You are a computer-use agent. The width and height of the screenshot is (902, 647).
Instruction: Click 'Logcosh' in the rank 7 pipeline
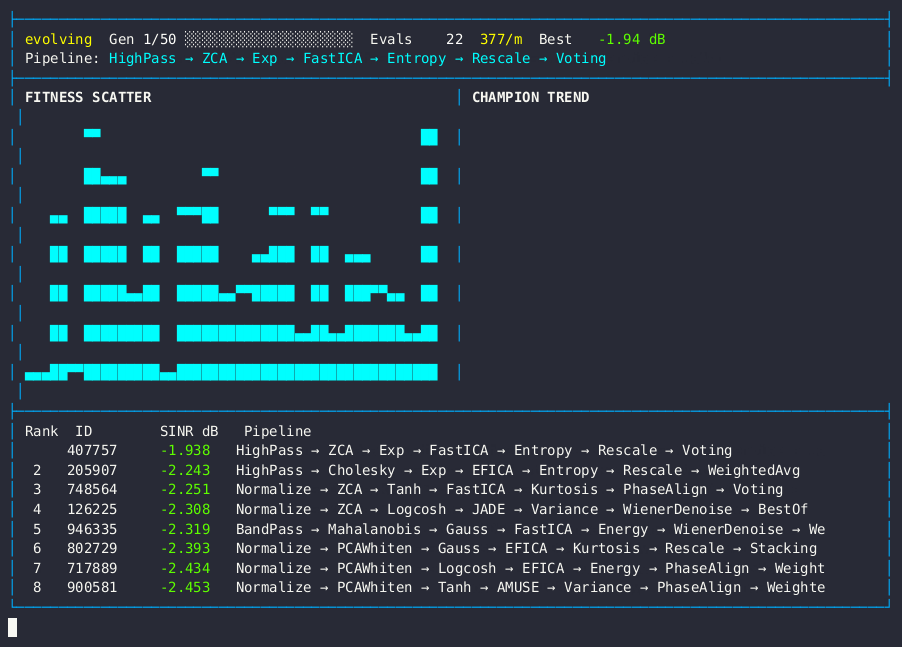467,569
